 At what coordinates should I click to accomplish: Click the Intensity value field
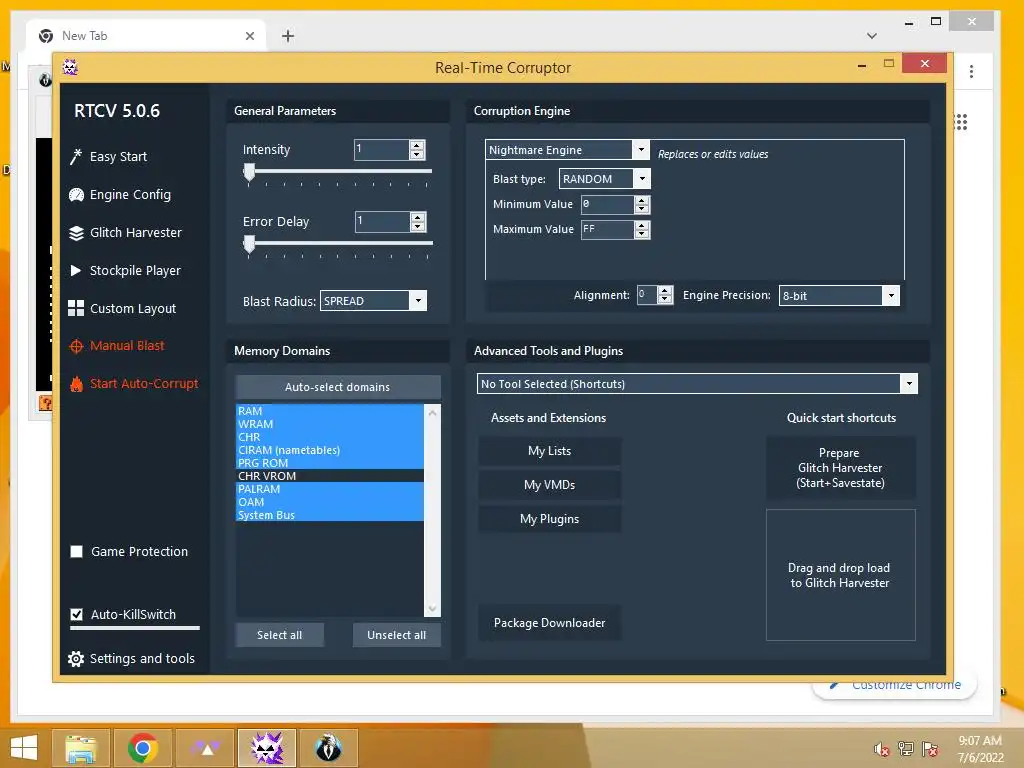382,150
